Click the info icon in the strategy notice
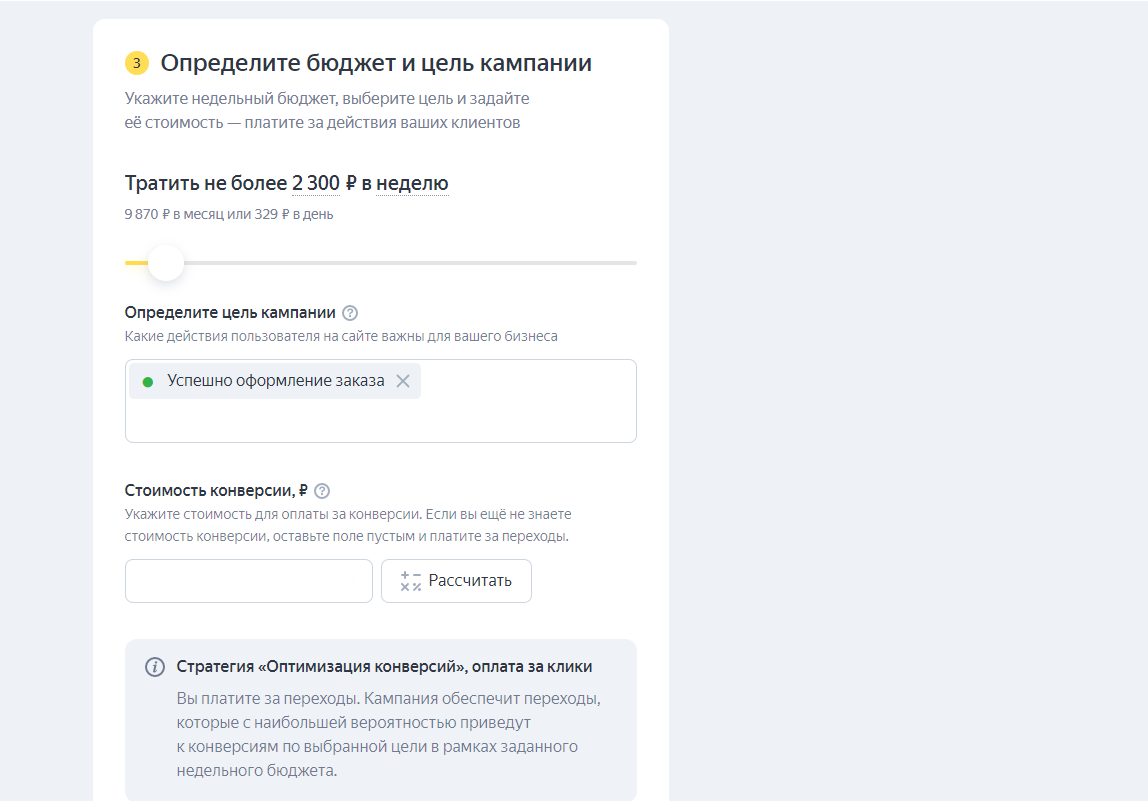This screenshot has height=801, width=1148. (x=155, y=667)
